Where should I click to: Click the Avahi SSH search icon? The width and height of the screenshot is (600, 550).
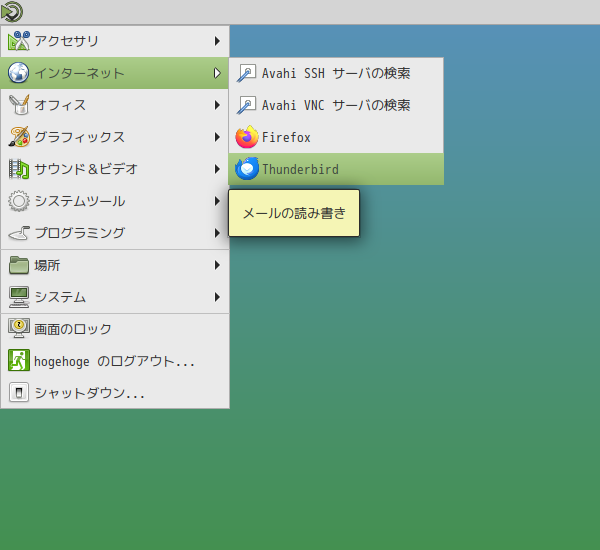[246, 73]
